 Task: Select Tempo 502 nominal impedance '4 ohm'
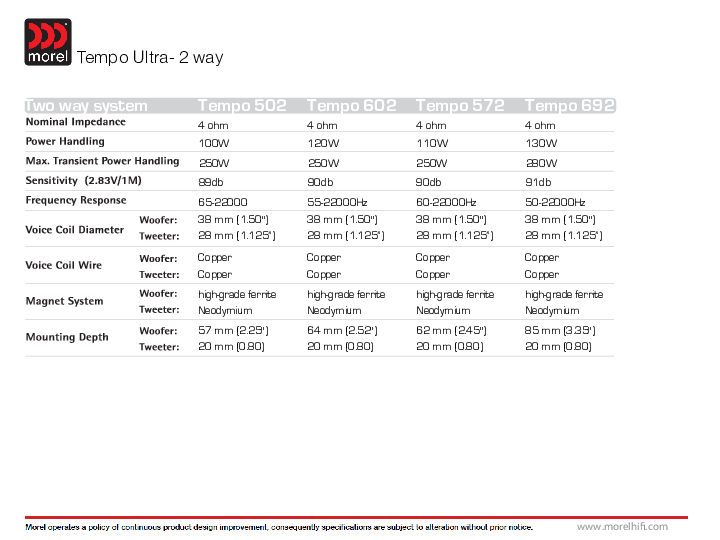click(x=213, y=125)
